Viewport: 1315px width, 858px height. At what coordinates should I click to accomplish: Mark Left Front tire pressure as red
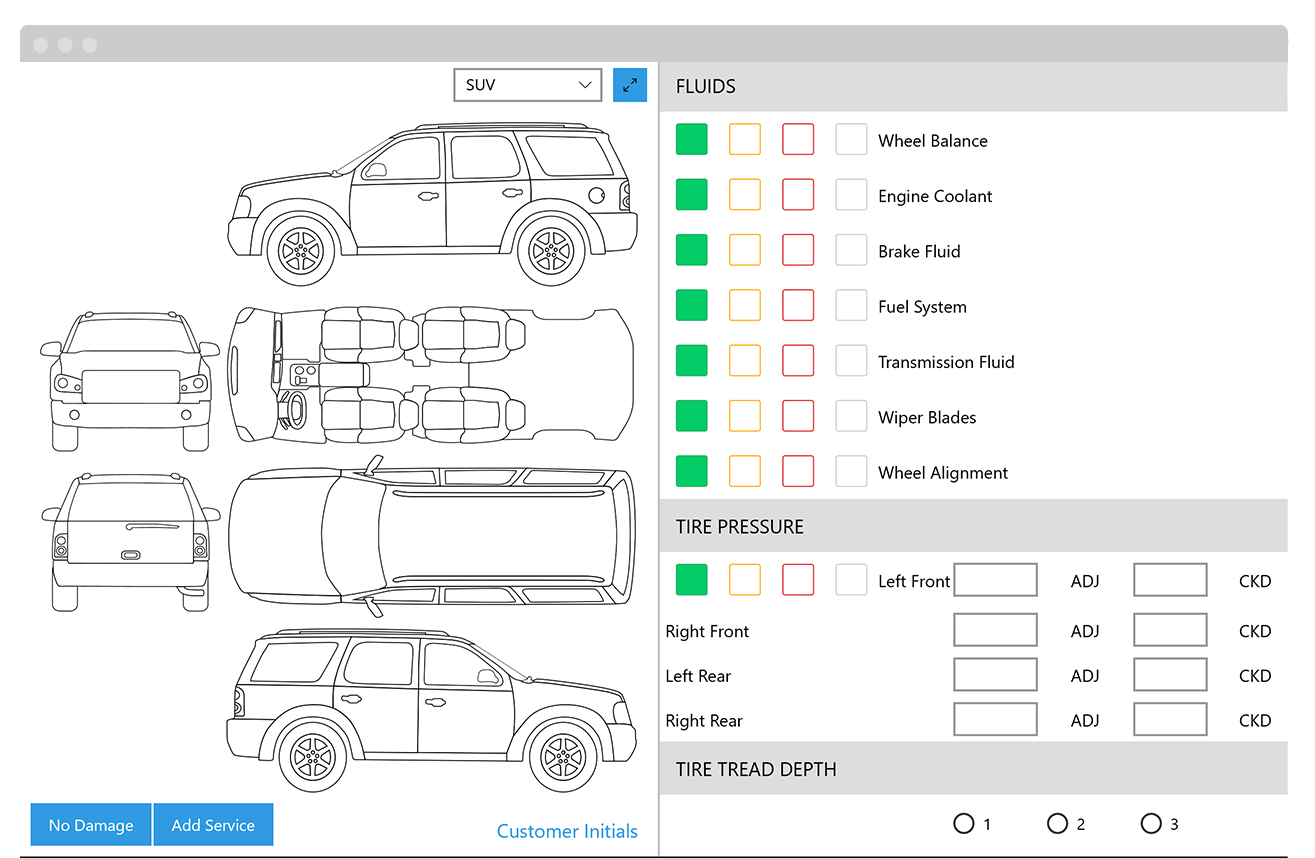click(x=798, y=579)
